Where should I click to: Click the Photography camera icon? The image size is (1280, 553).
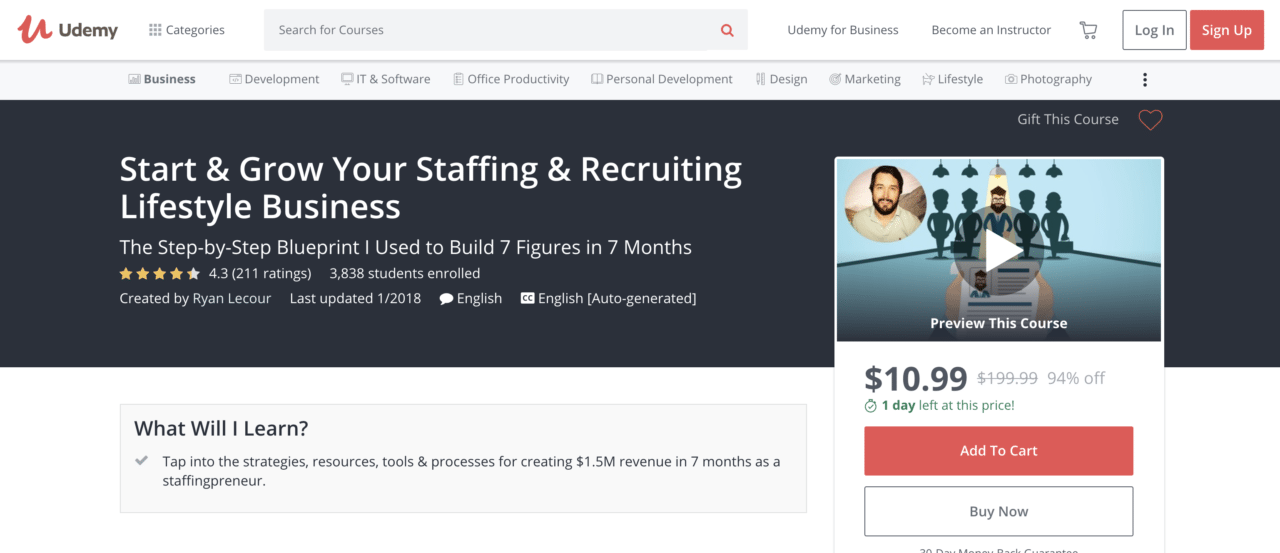1011,79
